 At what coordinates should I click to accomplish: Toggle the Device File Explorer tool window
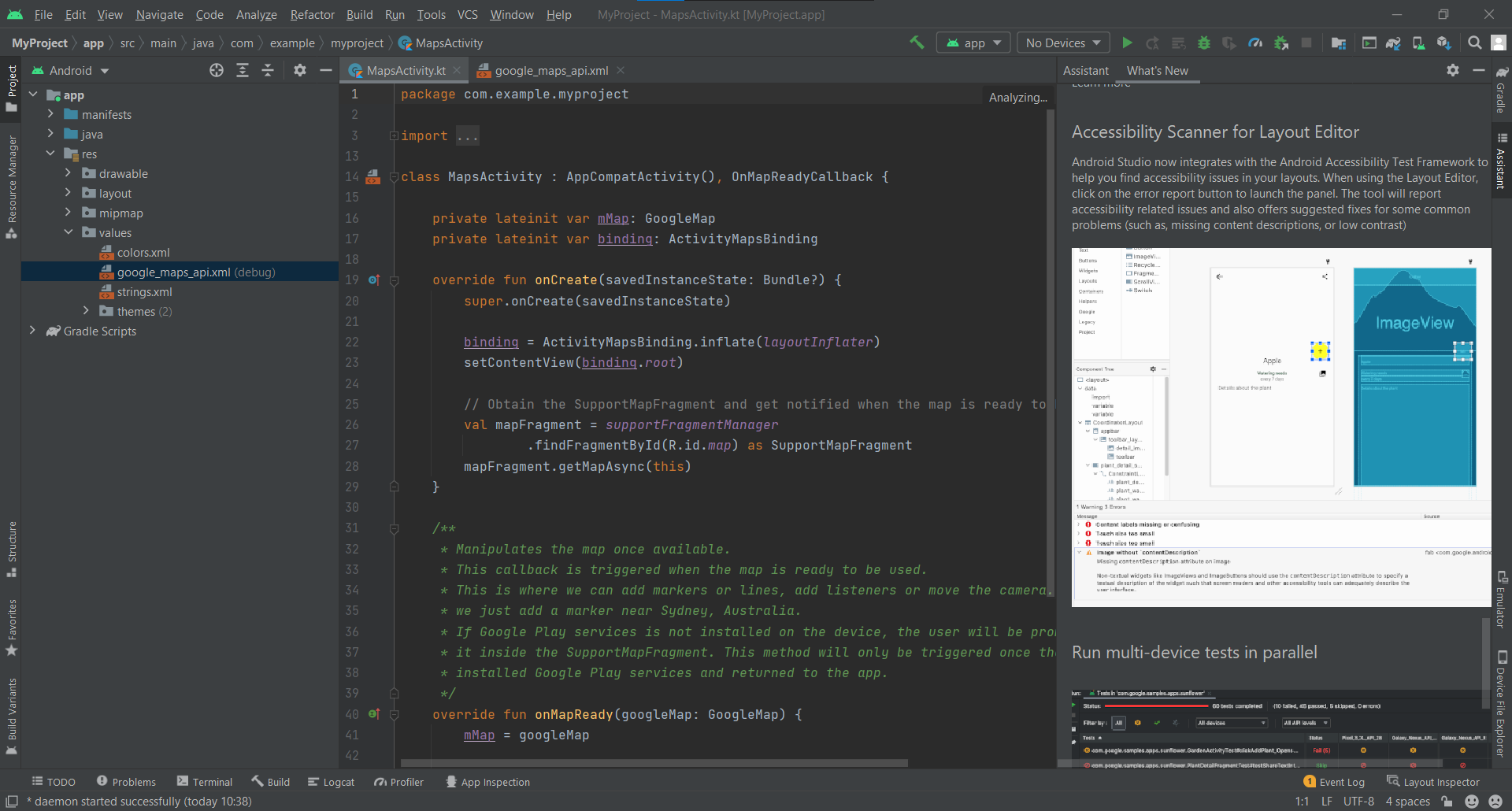coord(1502,704)
